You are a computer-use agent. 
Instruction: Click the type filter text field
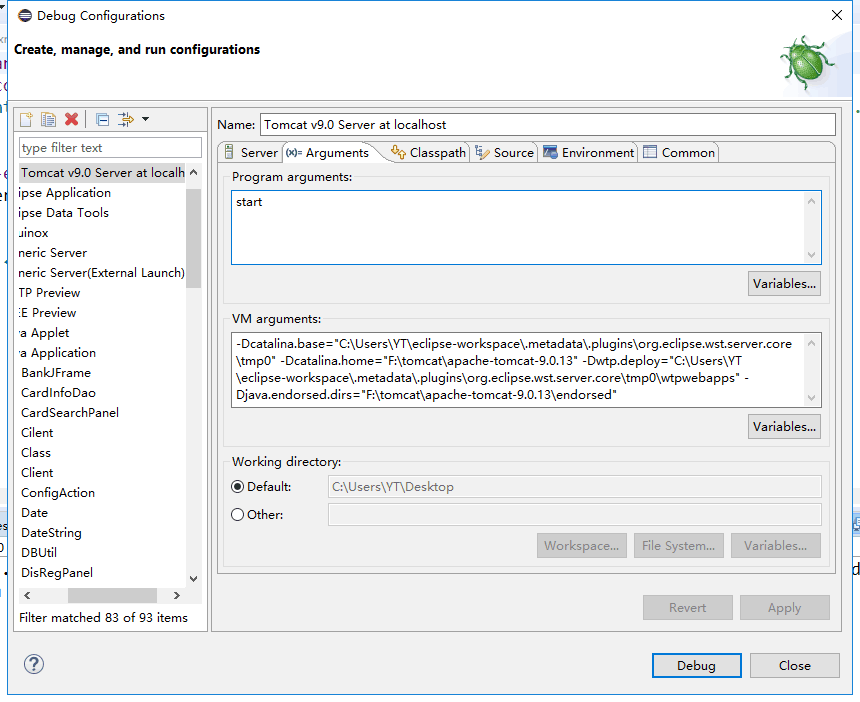tap(110, 147)
